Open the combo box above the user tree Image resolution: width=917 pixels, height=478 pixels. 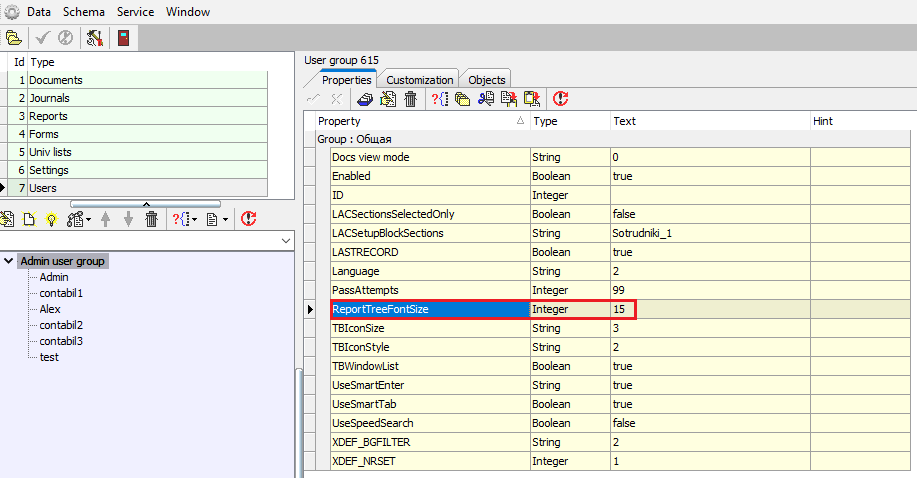286,240
